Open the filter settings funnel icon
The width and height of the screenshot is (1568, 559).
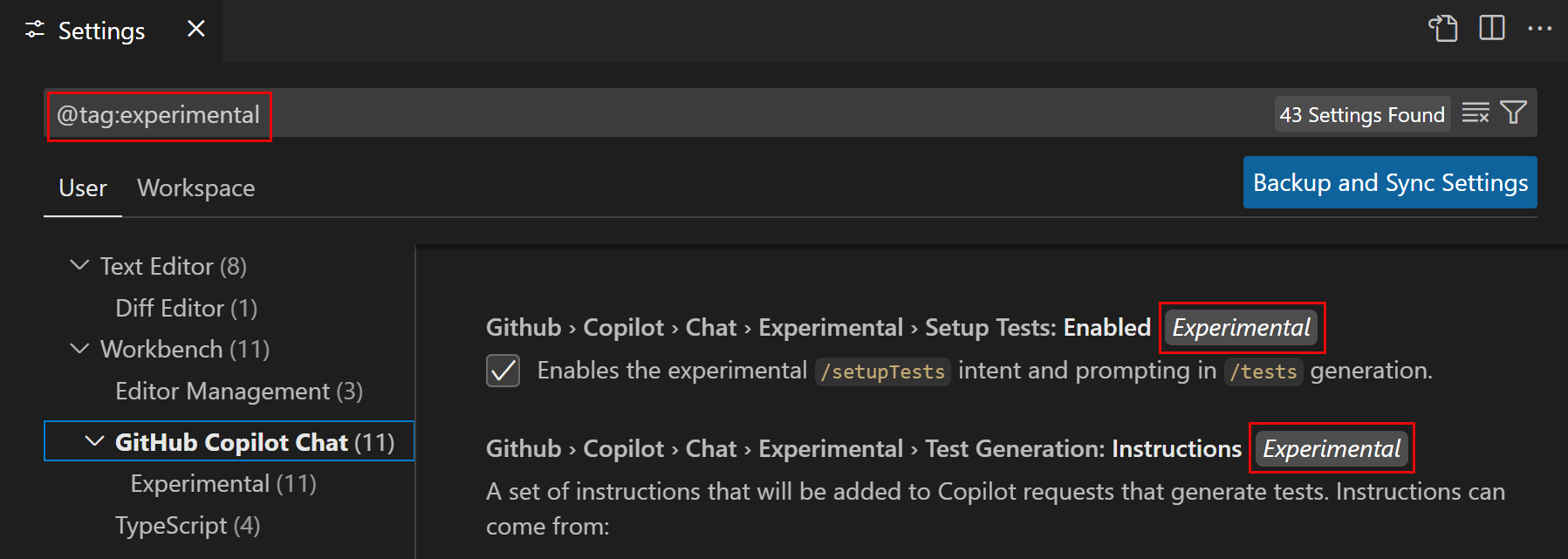1514,113
